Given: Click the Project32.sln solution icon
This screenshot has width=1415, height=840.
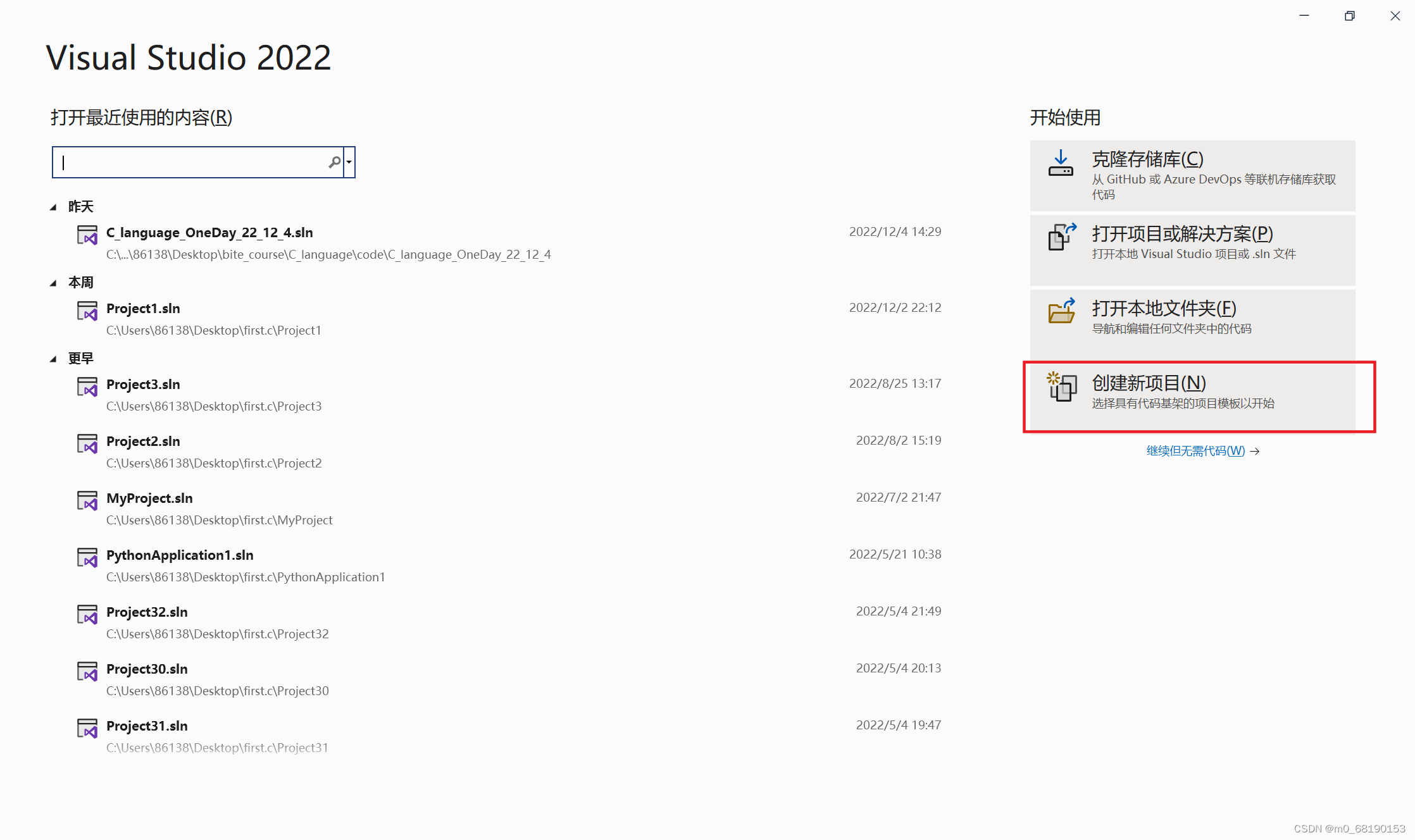Looking at the screenshot, I should [87, 614].
